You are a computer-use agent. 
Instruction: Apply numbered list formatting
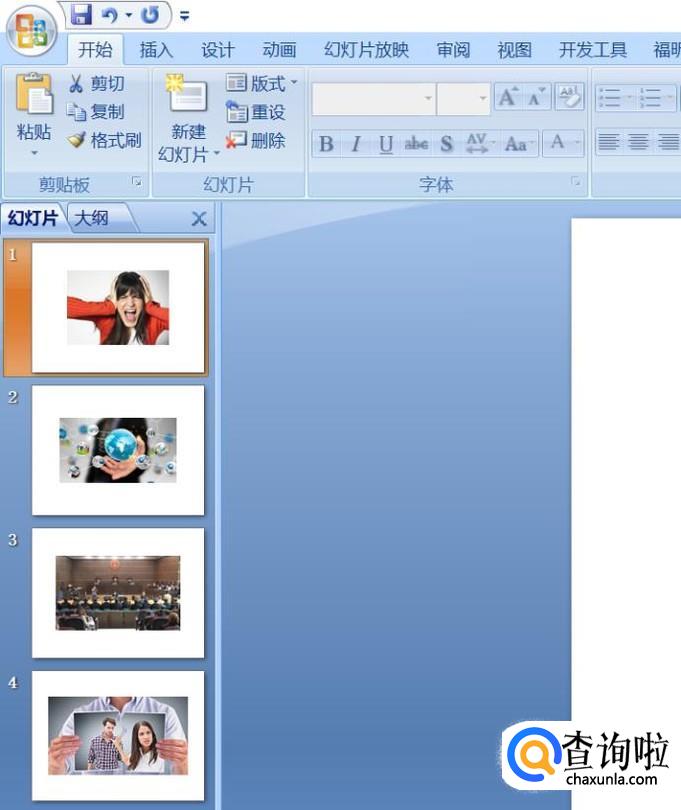(650, 97)
